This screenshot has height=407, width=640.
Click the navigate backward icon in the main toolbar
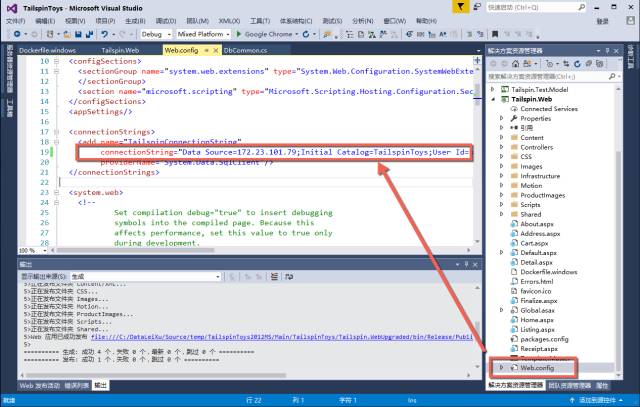17,34
